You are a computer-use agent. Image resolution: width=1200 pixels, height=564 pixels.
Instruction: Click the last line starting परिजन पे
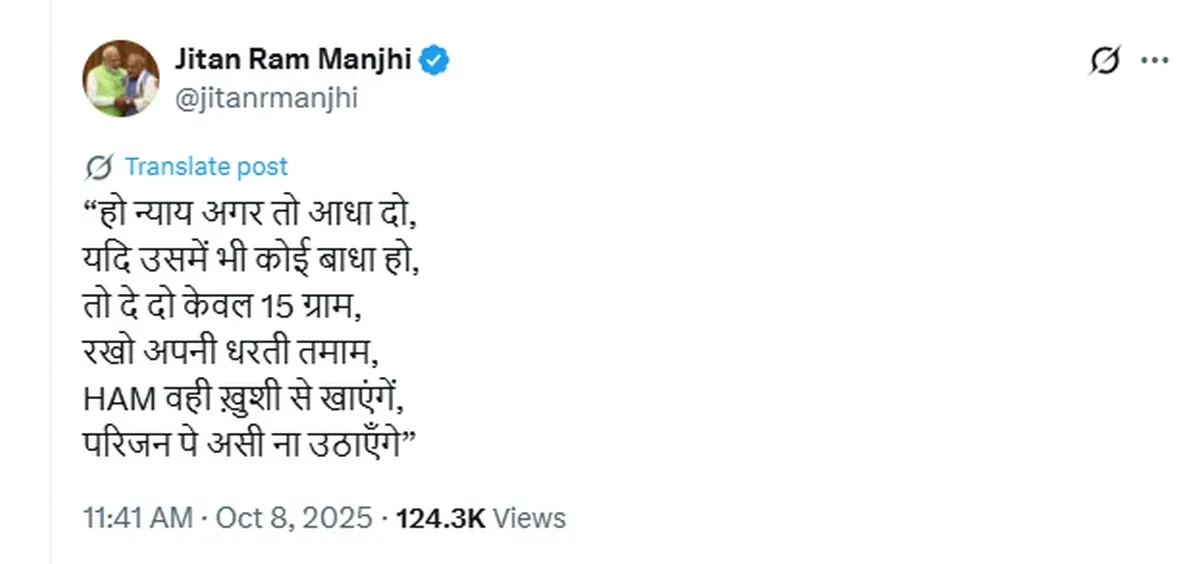tap(249, 446)
